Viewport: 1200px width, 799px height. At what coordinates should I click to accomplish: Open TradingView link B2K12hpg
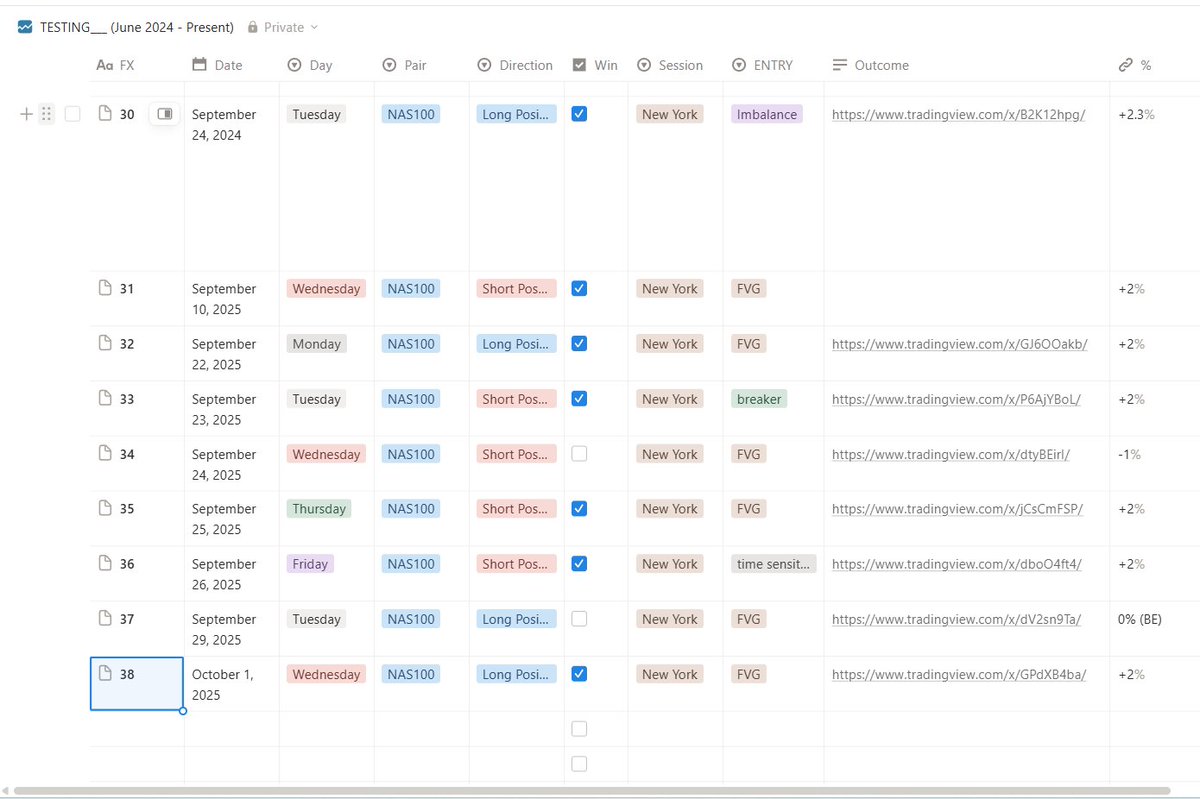(x=958, y=114)
